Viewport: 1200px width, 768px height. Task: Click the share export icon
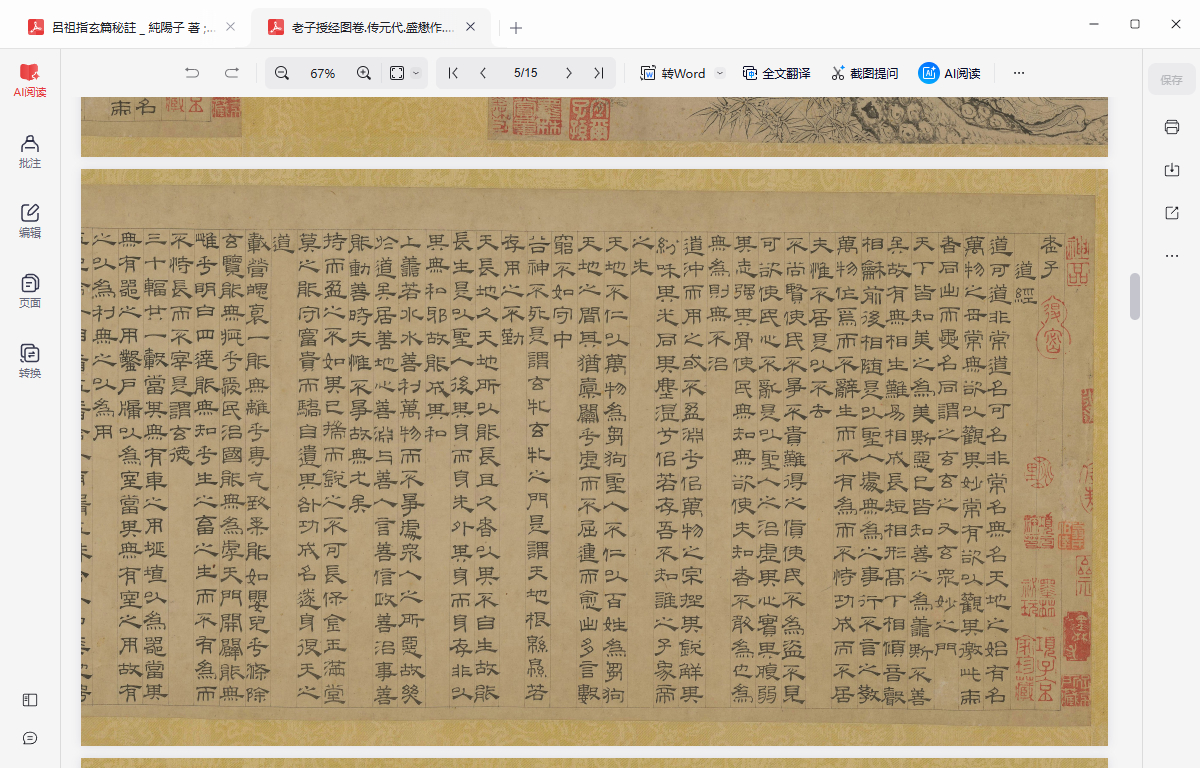pyautogui.click(x=1172, y=213)
